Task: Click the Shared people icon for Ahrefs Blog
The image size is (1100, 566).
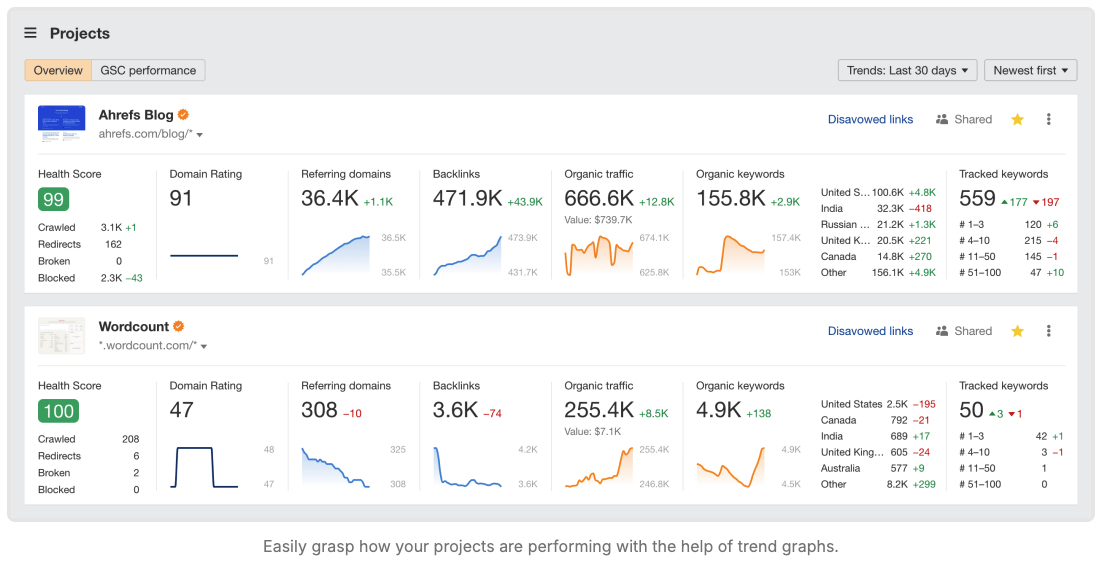Action: point(942,119)
